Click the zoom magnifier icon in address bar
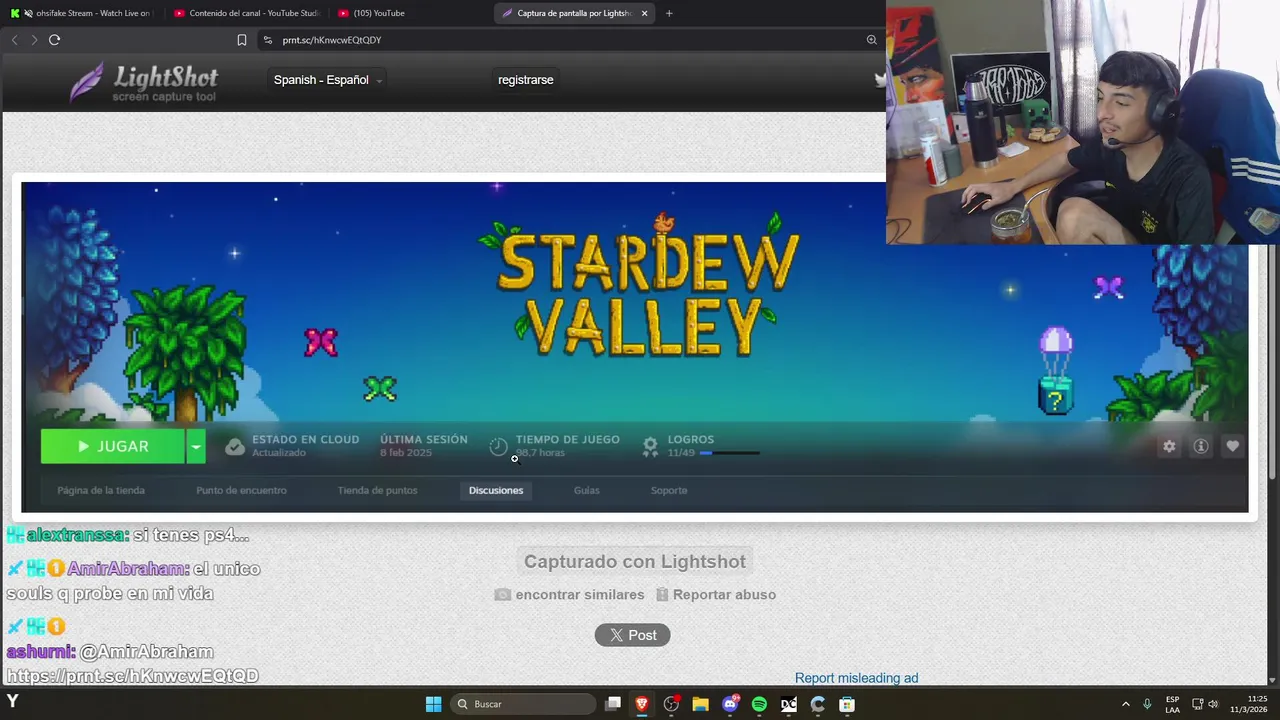Screen dimensions: 1280x720 871,40
